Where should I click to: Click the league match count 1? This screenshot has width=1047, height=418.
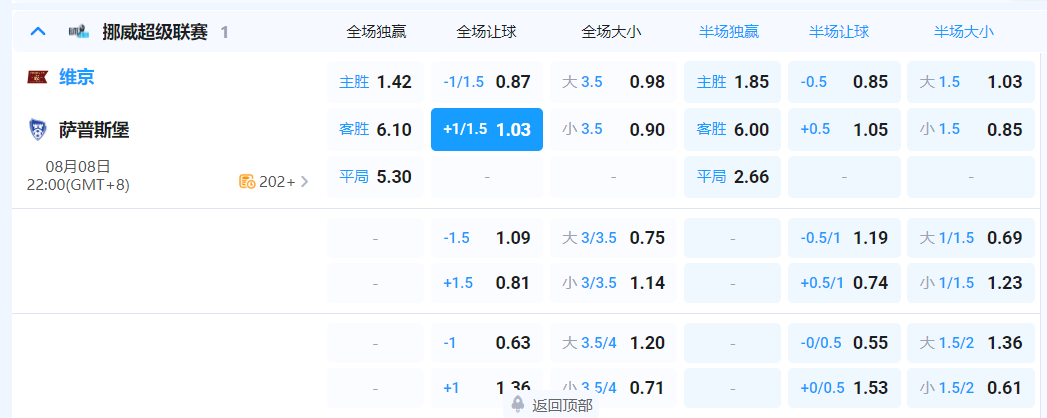tap(224, 32)
